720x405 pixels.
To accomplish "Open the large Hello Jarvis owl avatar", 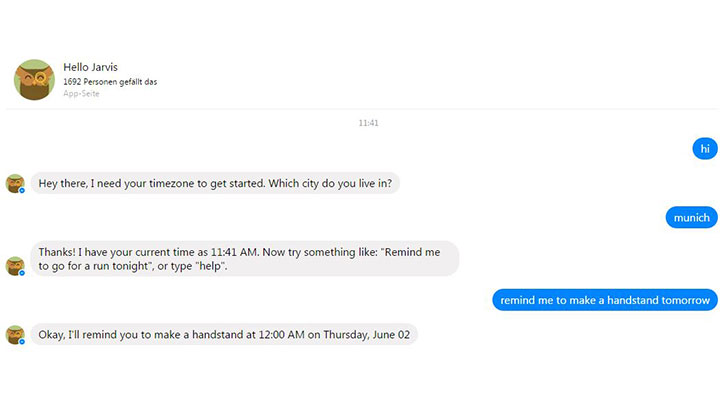I will click(x=34, y=79).
